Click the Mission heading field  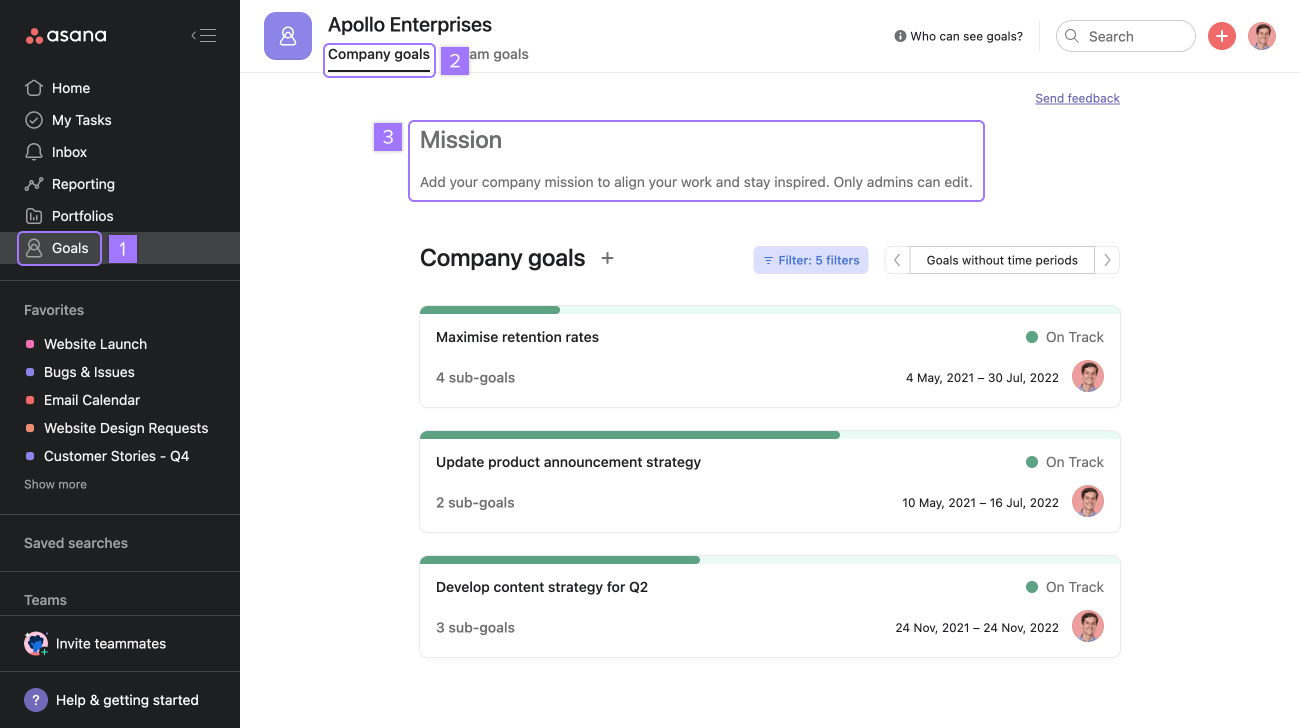tap(461, 140)
